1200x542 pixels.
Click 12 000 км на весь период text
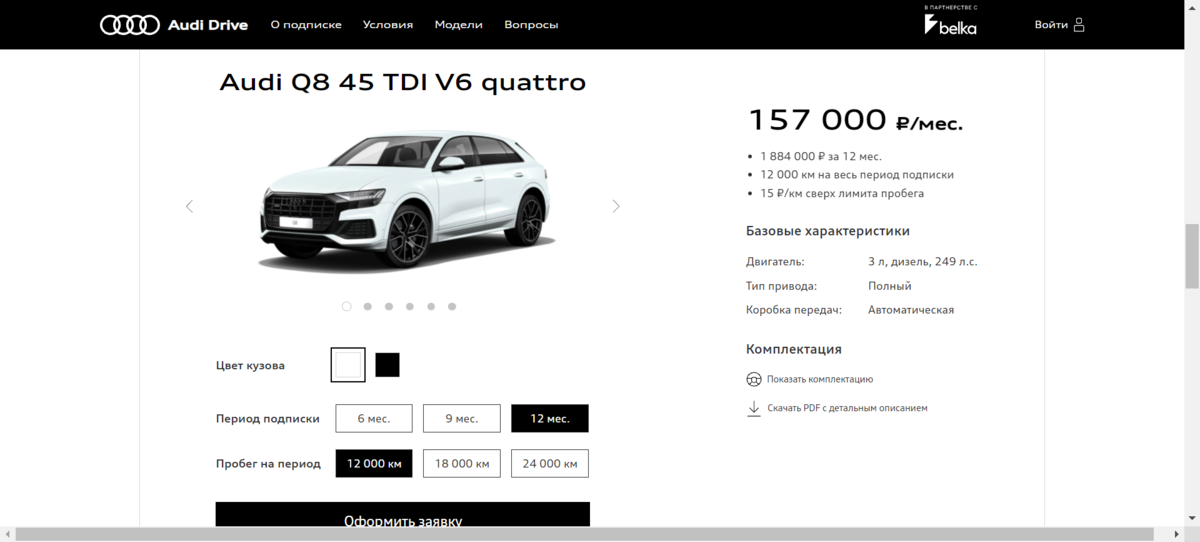857,175
